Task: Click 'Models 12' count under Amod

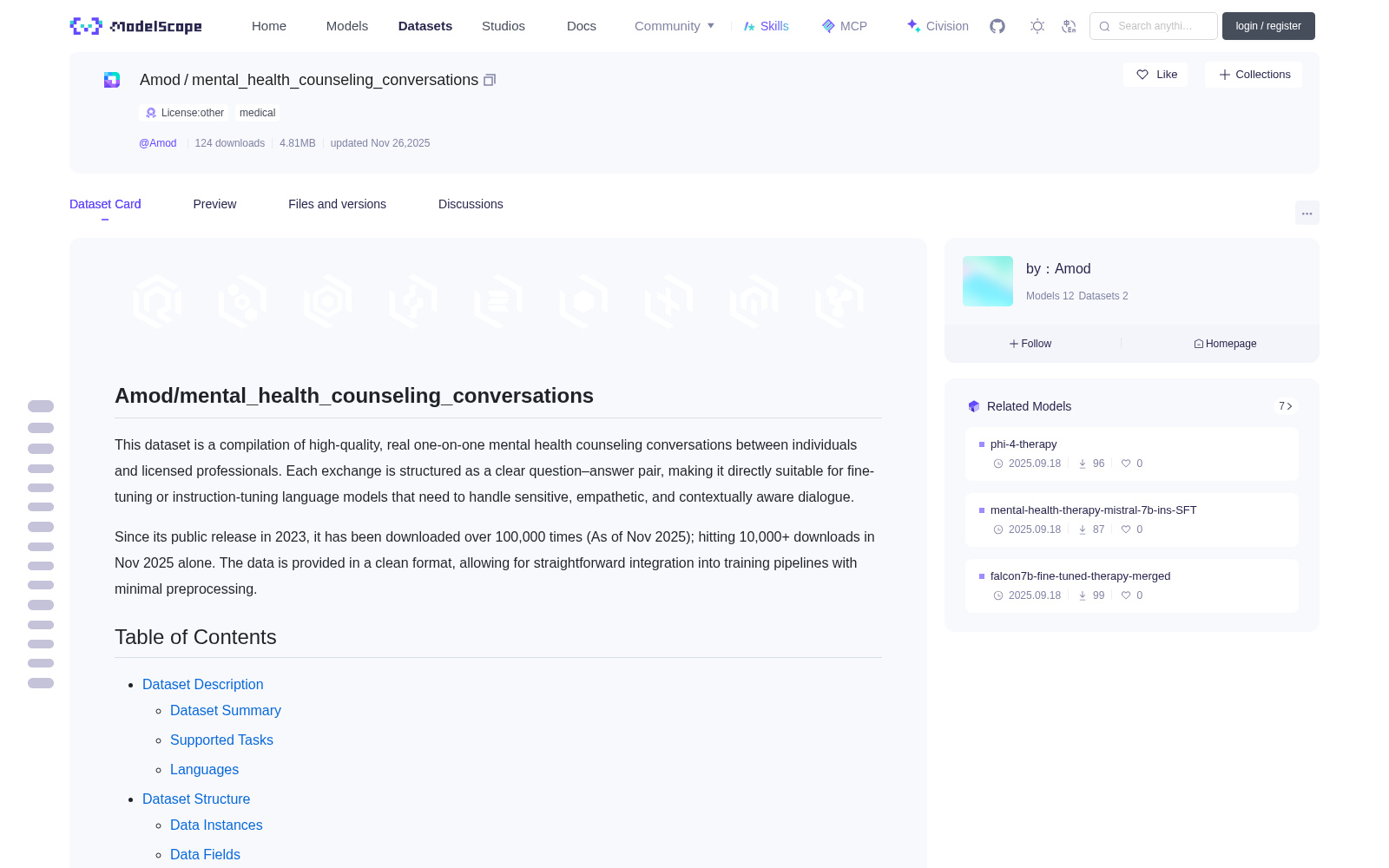Action: (x=1050, y=296)
